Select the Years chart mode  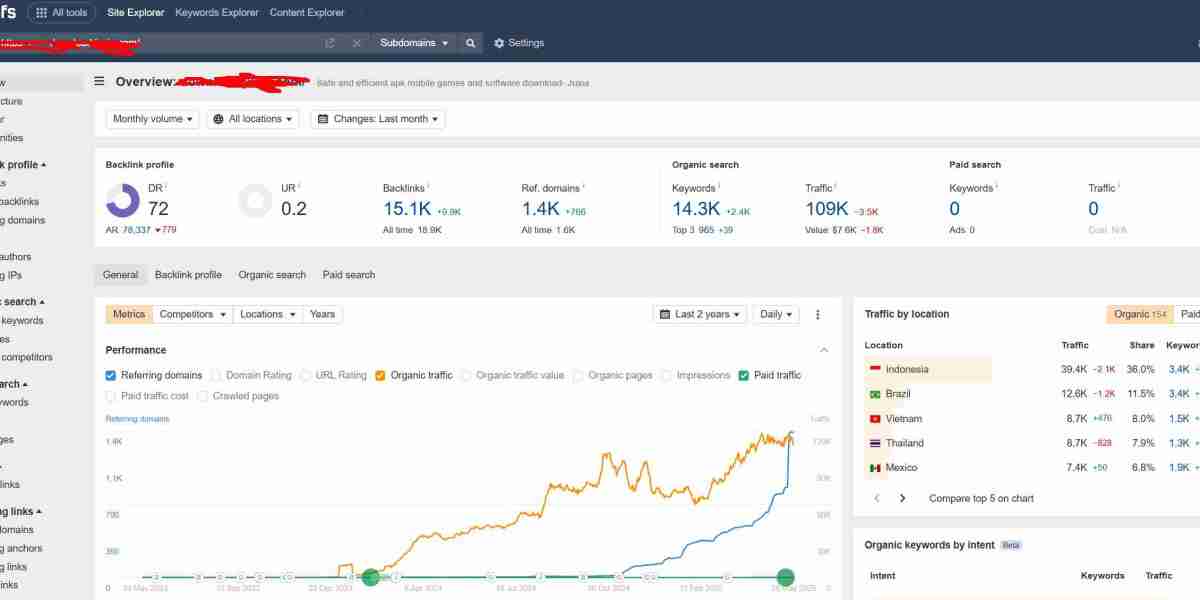323,314
